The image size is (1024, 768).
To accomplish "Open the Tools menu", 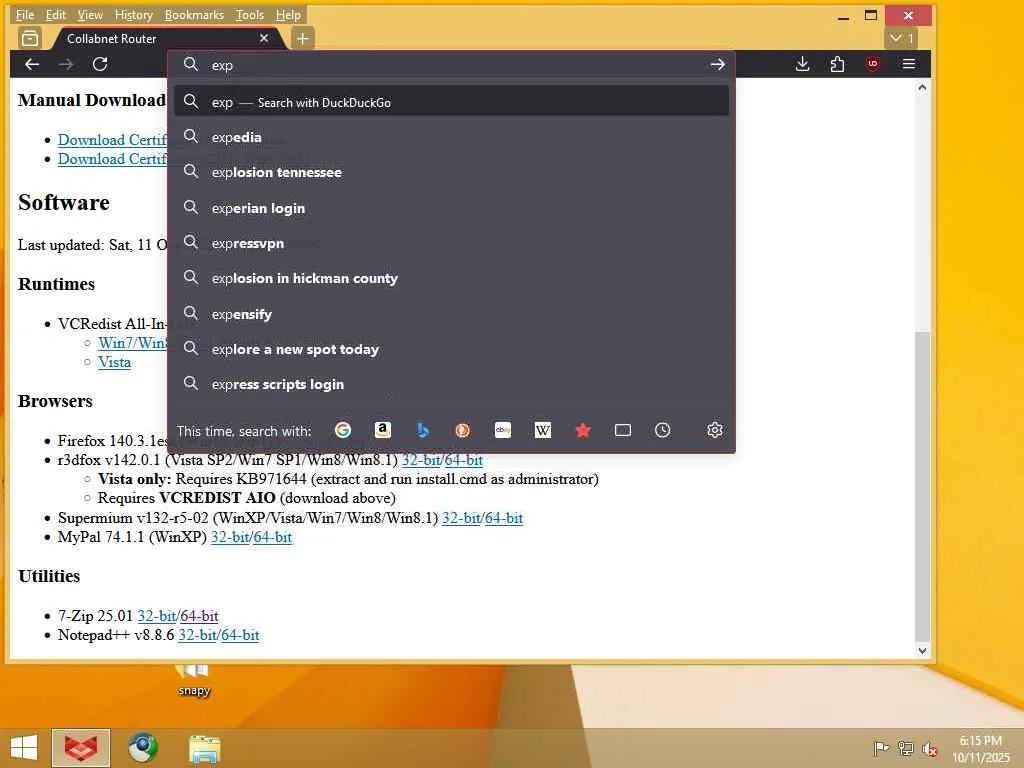I will coord(249,14).
